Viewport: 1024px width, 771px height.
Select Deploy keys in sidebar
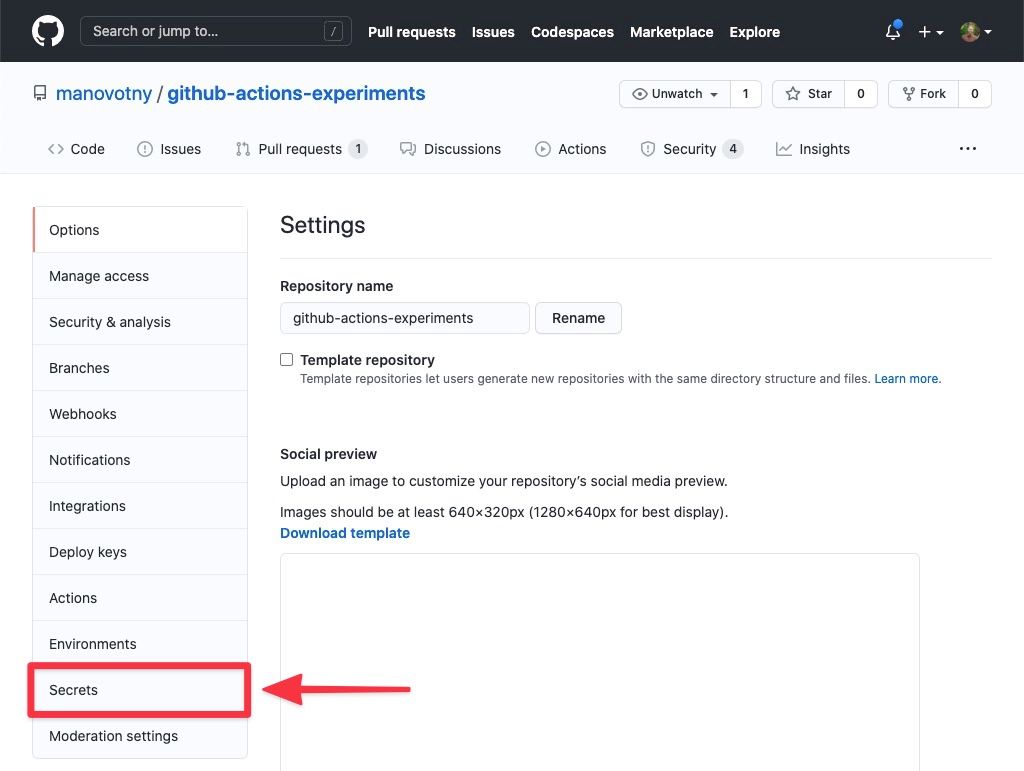pyautogui.click(x=140, y=552)
